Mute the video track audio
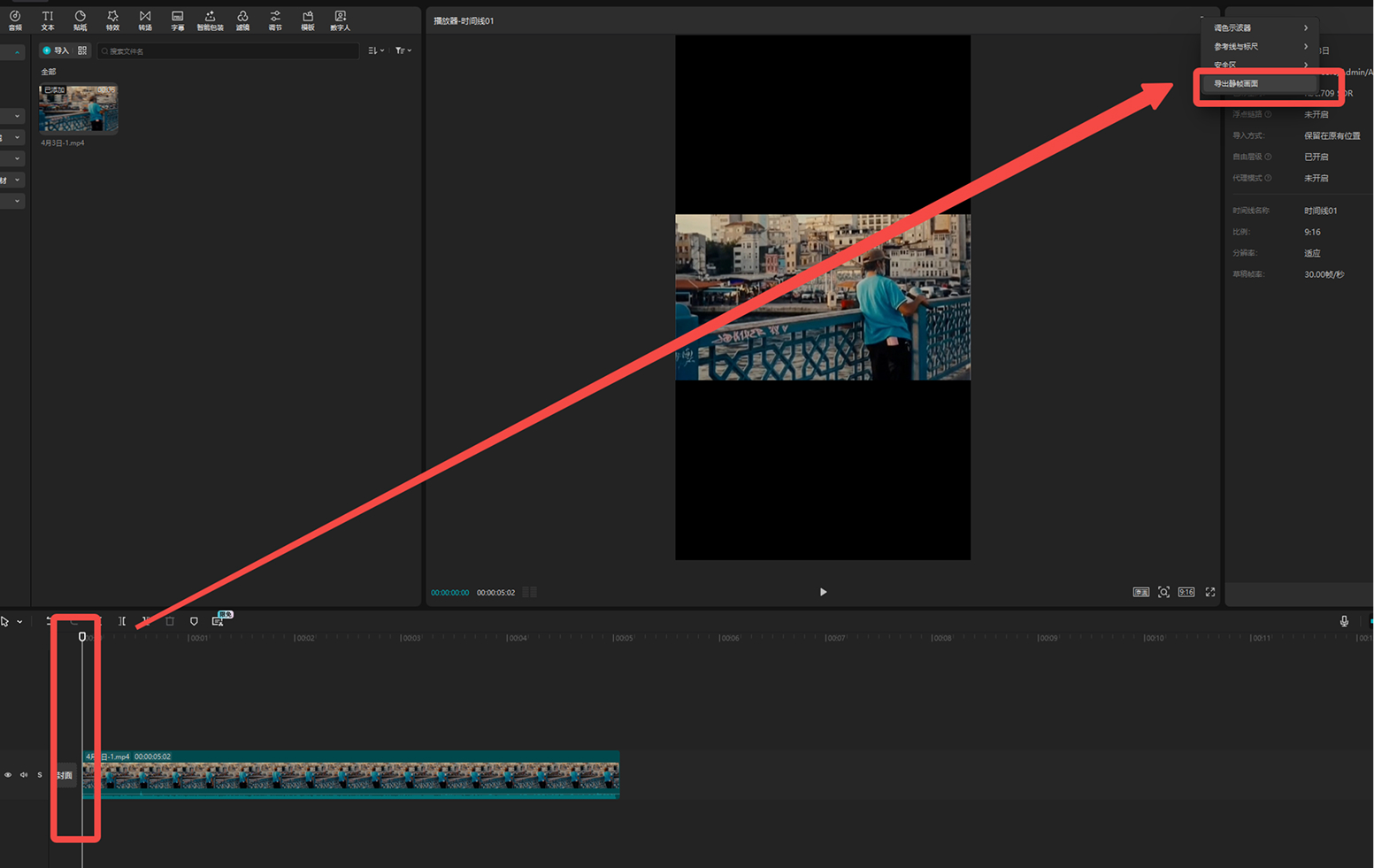 [24, 775]
